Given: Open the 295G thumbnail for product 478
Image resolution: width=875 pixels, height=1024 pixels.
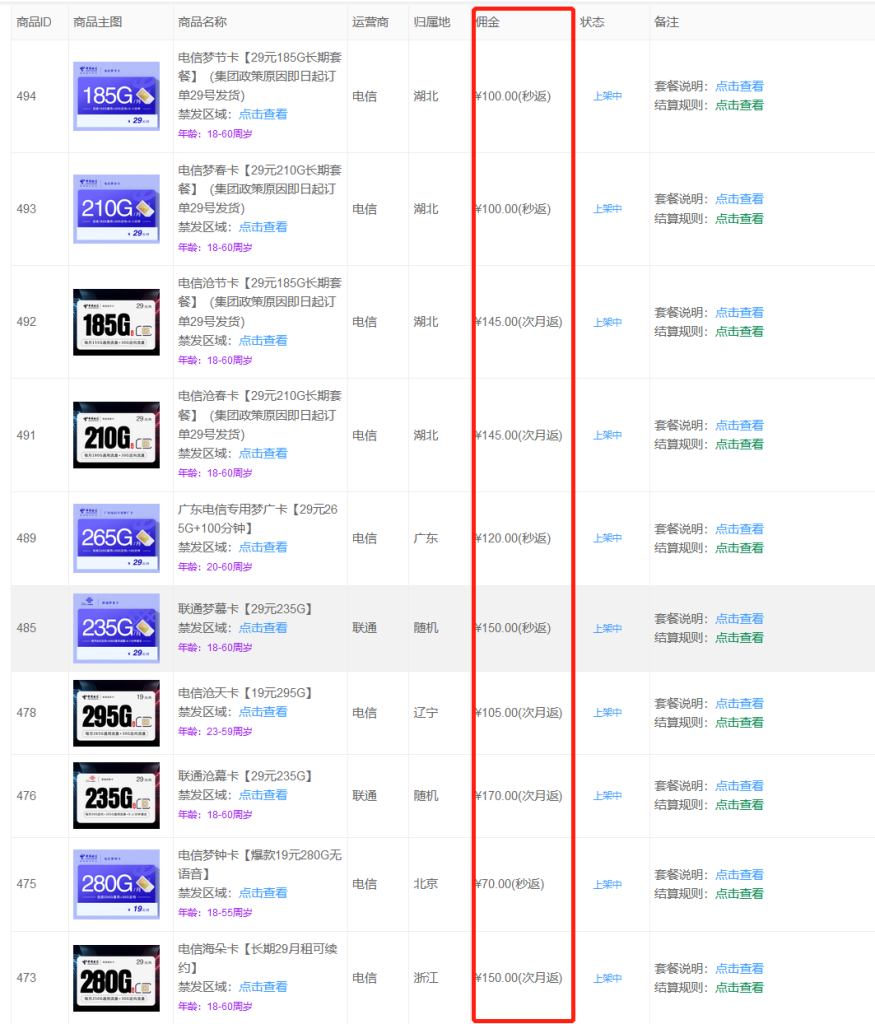Looking at the screenshot, I should coord(116,713).
